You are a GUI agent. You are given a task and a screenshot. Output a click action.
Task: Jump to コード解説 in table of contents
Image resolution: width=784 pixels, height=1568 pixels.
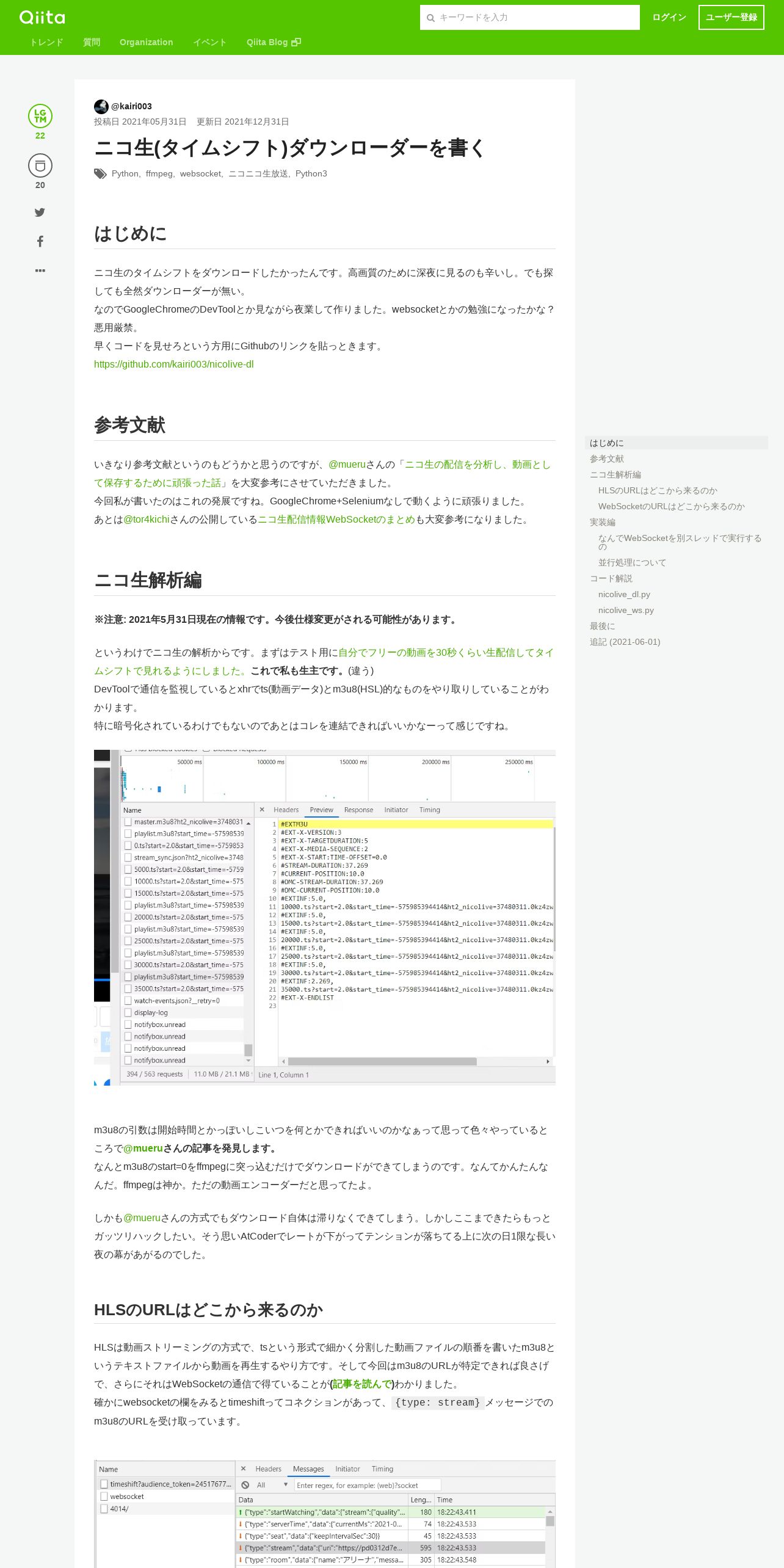(611, 578)
